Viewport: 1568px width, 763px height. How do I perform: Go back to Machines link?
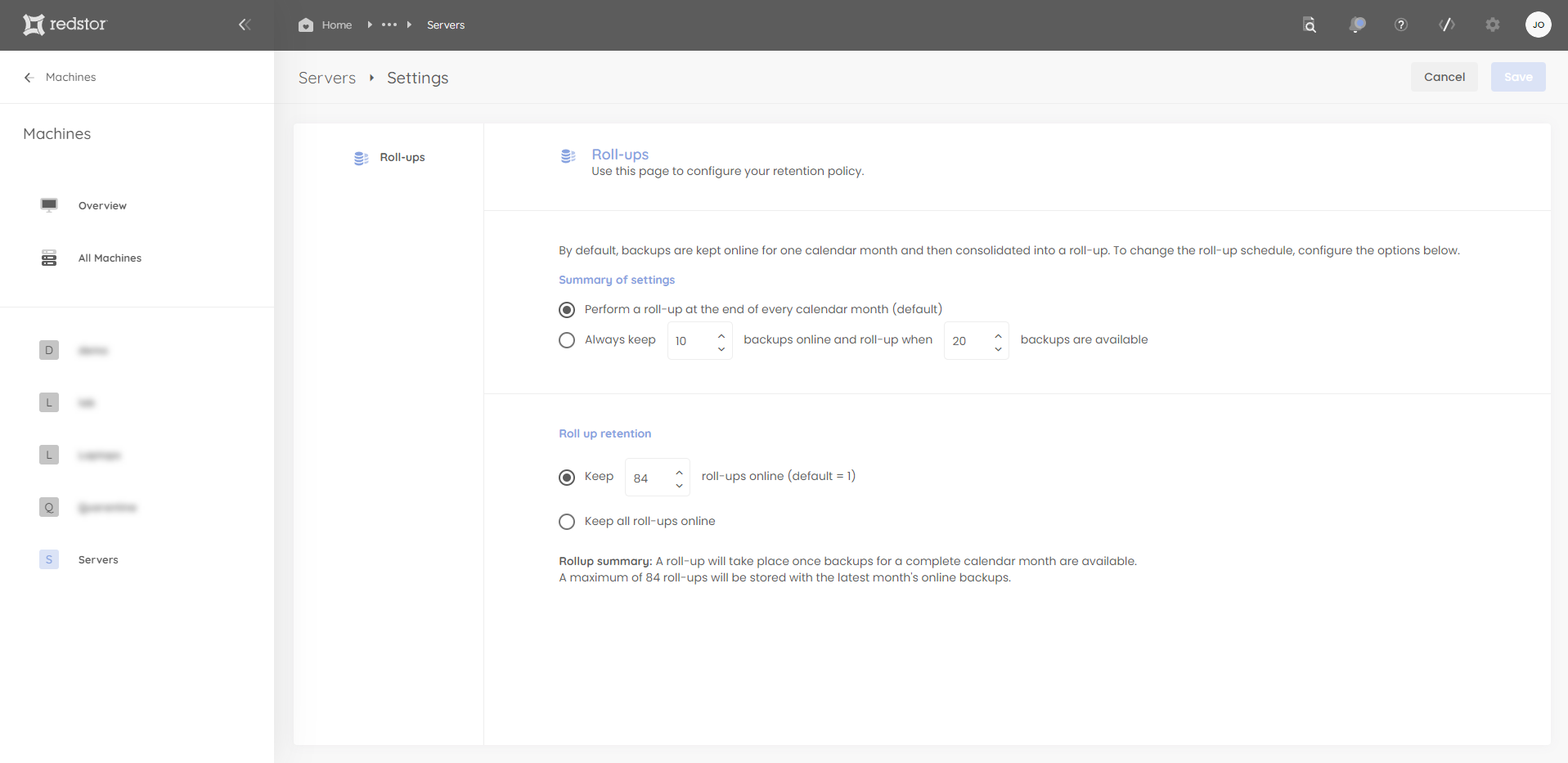70,77
